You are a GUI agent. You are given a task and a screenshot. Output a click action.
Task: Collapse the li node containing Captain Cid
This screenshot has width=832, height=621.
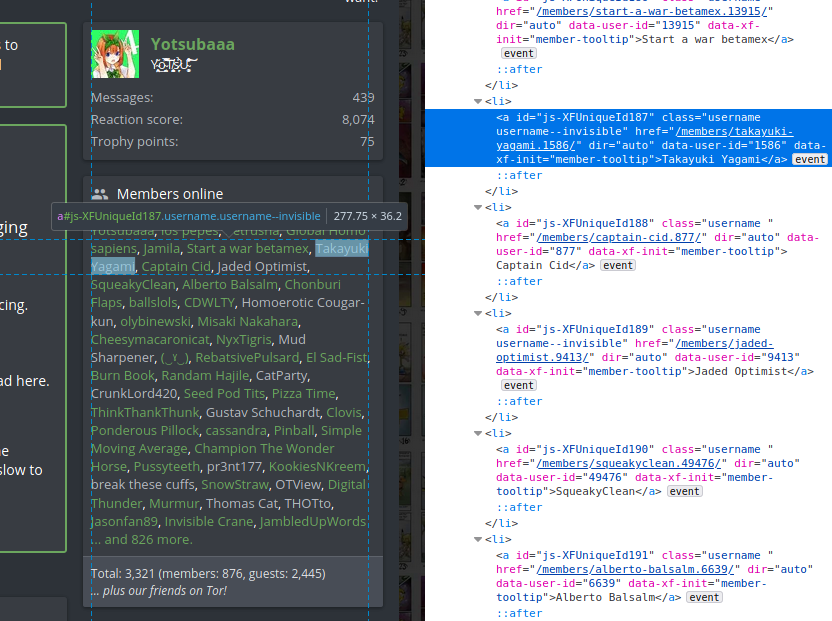click(478, 208)
